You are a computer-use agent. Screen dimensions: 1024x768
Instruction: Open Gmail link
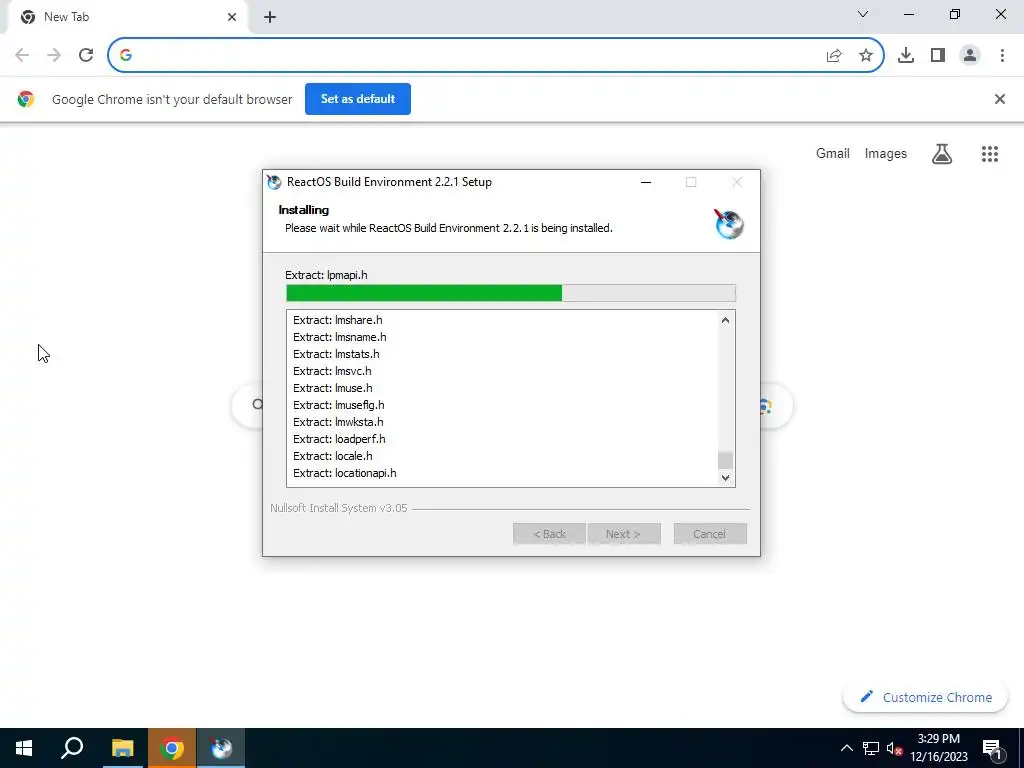coord(833,153)
